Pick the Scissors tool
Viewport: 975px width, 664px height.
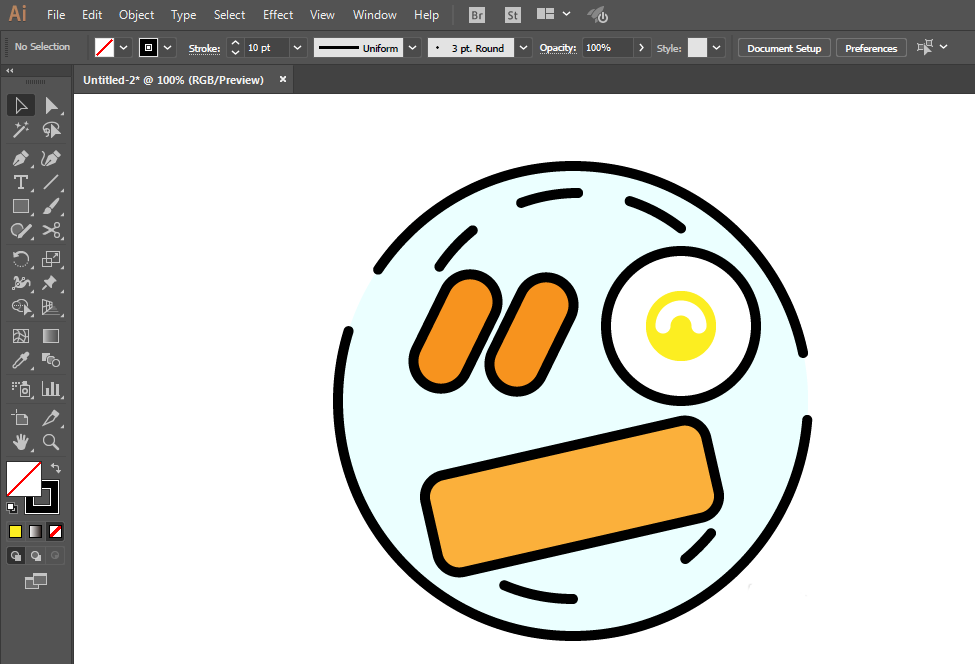[x=51, y=230]
